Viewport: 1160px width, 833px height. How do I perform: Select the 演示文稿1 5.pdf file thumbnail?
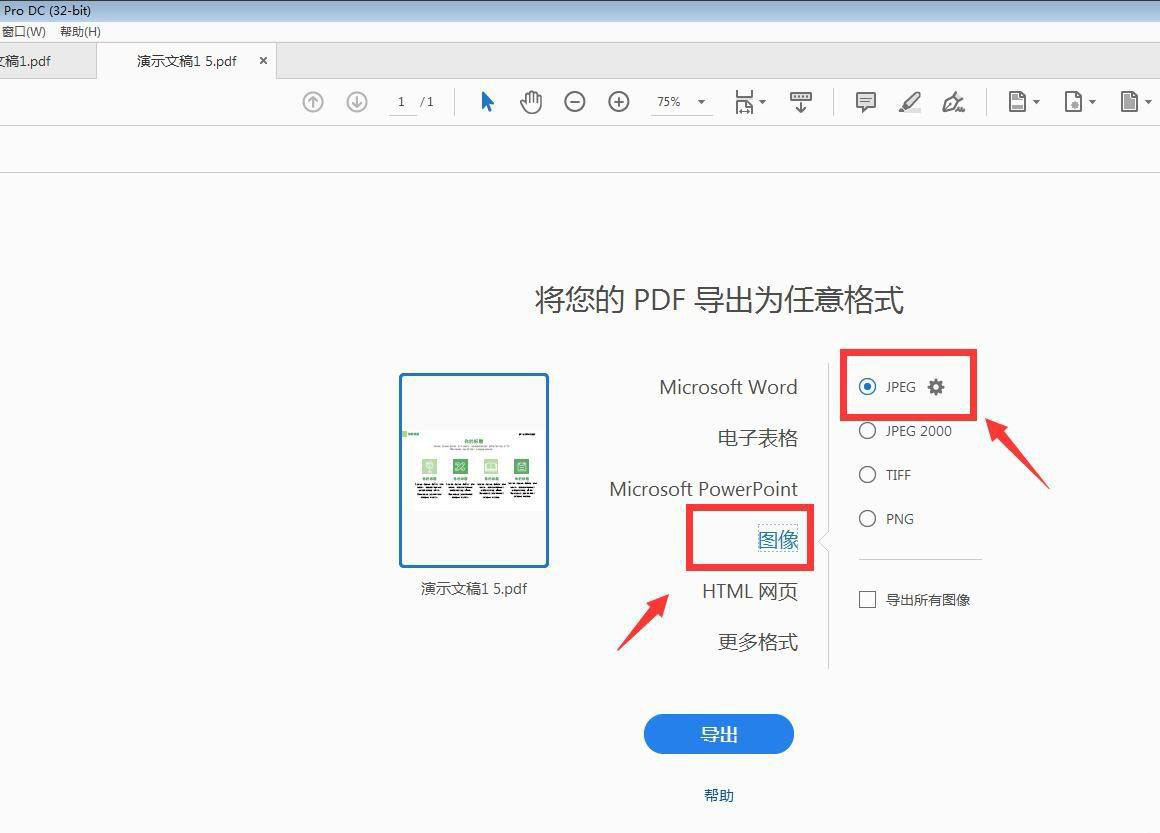pyautogui.click(x=474, y=470)
